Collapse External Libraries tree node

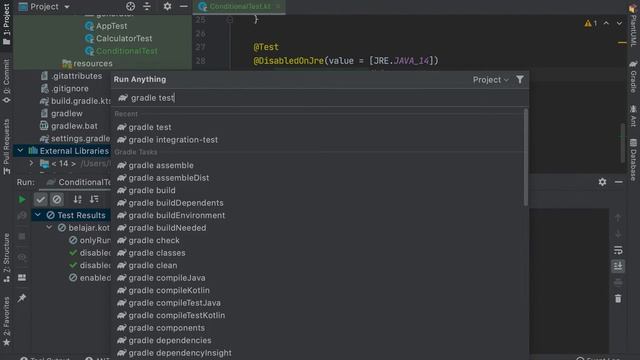pos(20,151)
